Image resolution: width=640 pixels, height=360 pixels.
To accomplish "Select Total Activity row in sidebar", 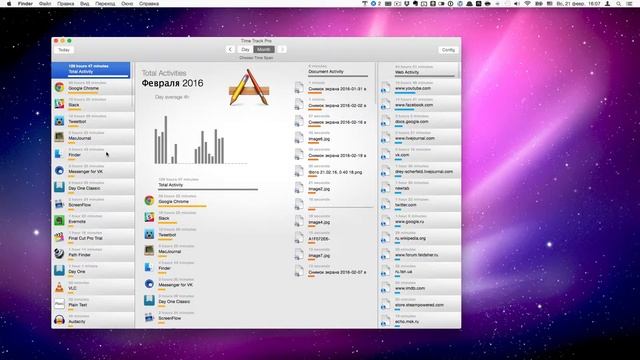I will pos(91,70).
